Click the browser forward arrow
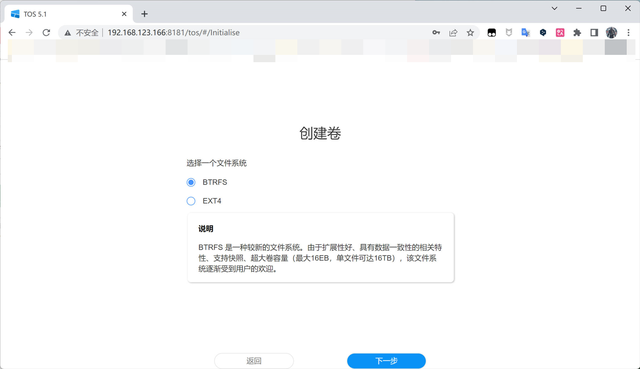This screenshot has height=369, width=640. pos(29,33)
